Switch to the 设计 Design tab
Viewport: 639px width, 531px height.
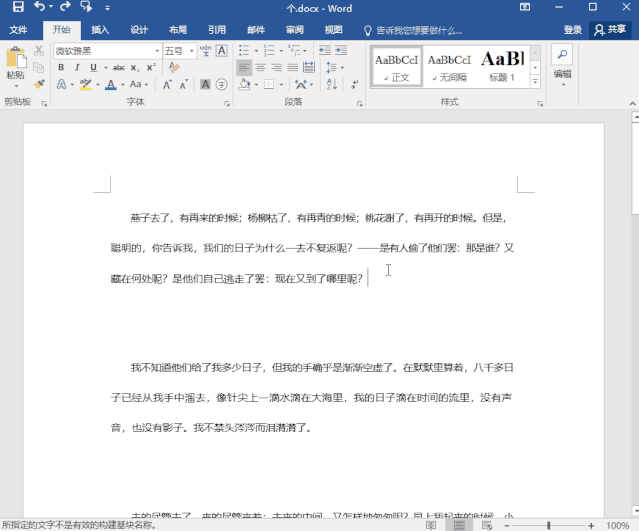pos(139,30)
